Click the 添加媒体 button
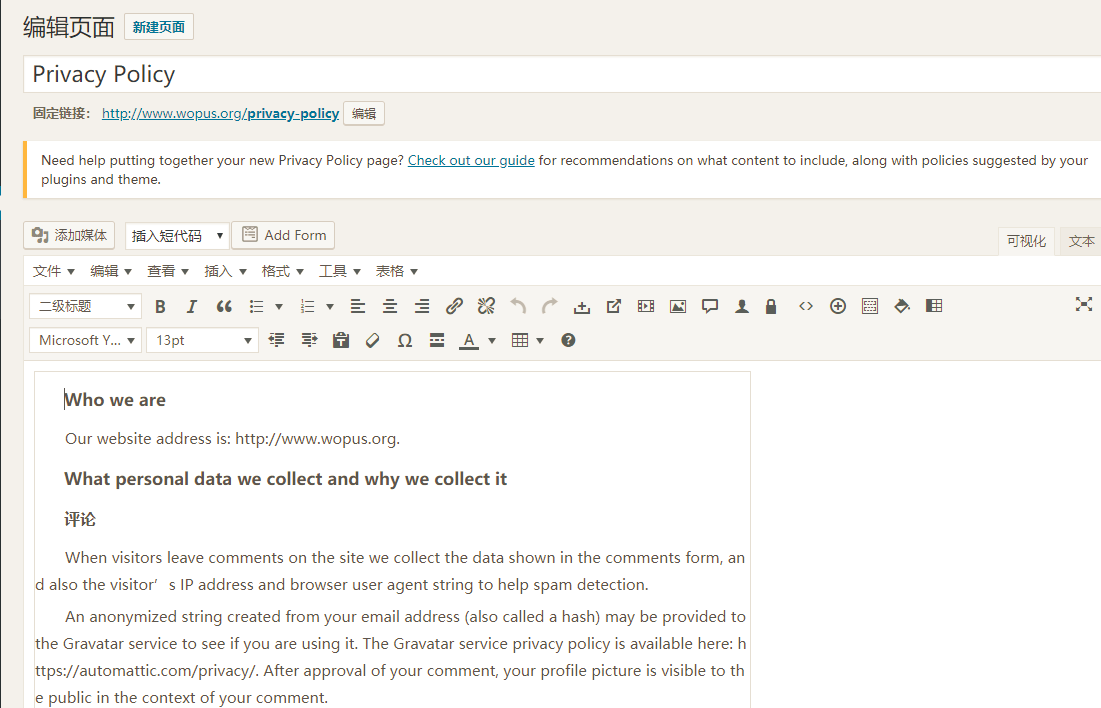Viewport: 1101px width, 708px height. (x=69, y=235)
